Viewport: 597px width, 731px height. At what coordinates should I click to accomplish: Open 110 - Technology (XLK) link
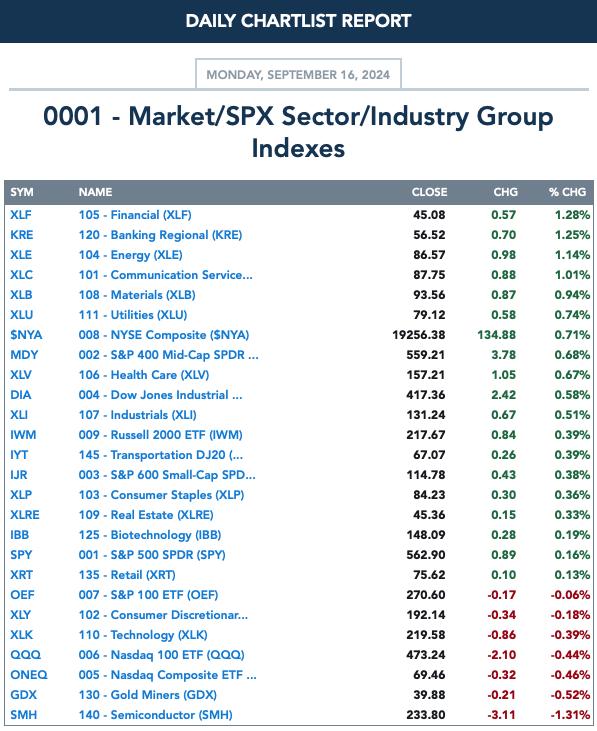click(x=143, y=635)
